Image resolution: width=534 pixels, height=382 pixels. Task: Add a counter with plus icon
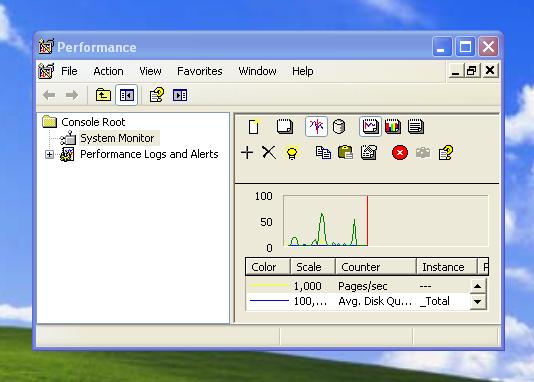pos(247,152)
